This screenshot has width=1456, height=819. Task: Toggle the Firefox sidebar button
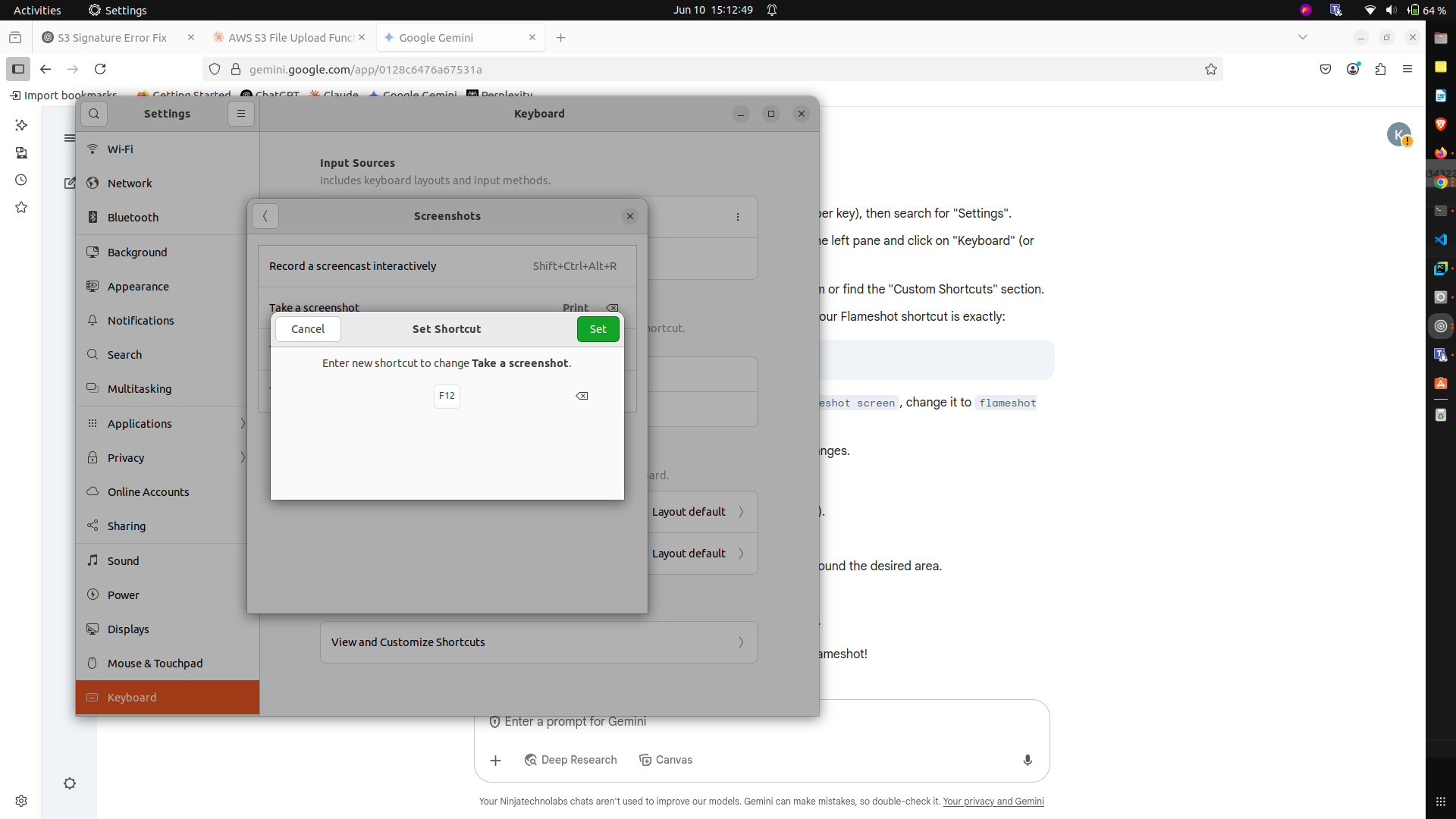coord(18,70)
